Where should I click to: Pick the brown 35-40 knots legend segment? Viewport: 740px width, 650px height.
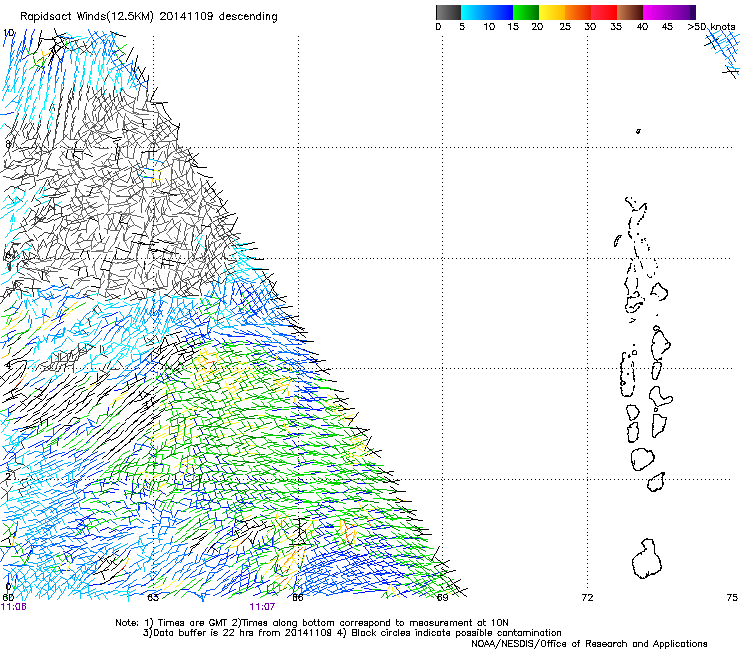tap(630, 12)
